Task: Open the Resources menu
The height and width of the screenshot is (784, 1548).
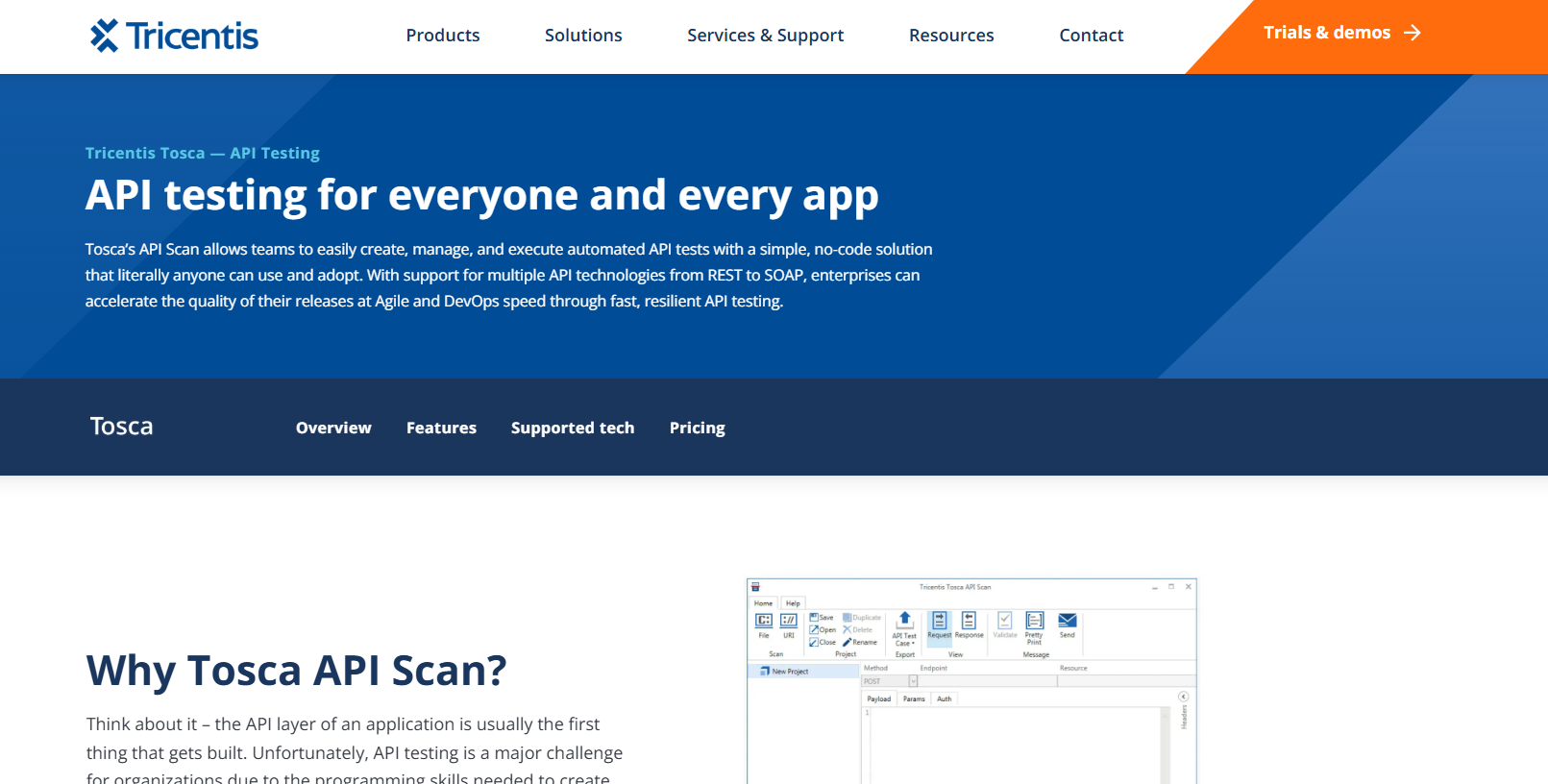Action: click(x=951, y=36)
